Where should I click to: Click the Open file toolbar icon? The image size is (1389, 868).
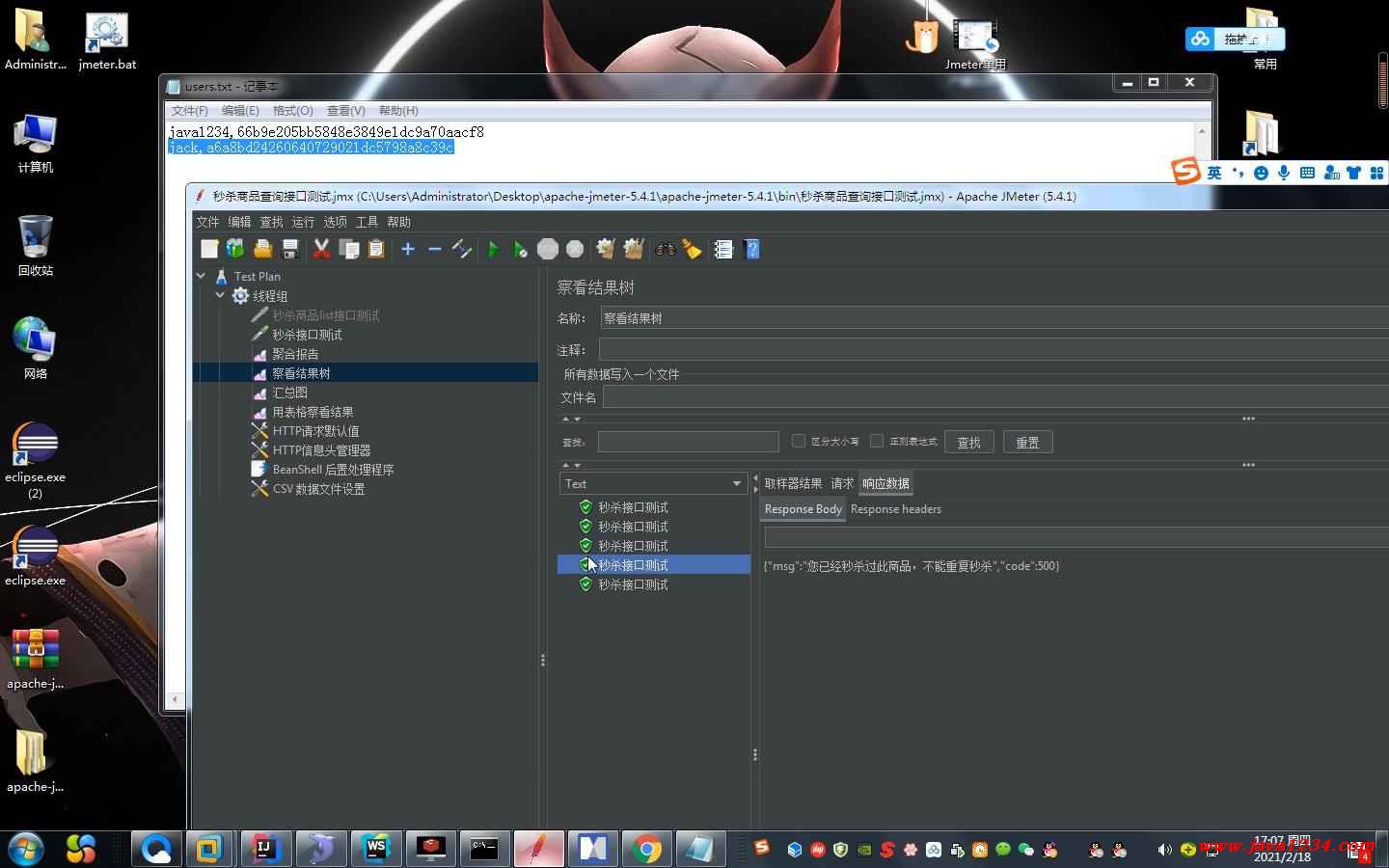pyautogui.click(x=262, y=249)
